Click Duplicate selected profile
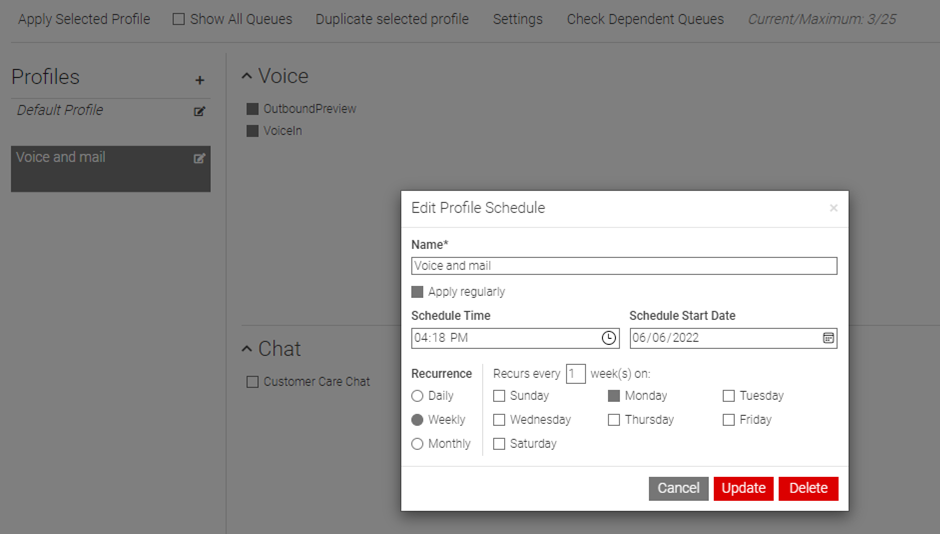This screenshot has height=534, width=940. coord(392,19)
